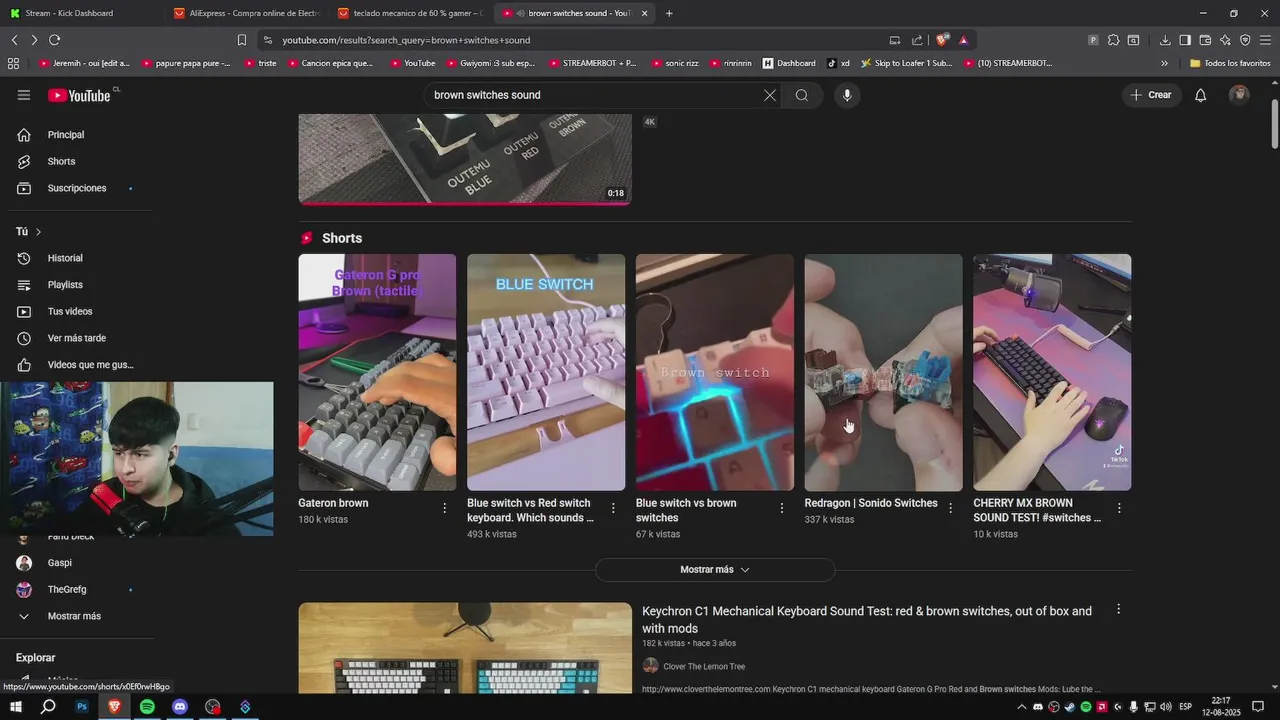Switch to the teclado mecanico 60% gamer tab
Image resolution: width=1280 pixels, height=720 pixels.
[410, 13]
